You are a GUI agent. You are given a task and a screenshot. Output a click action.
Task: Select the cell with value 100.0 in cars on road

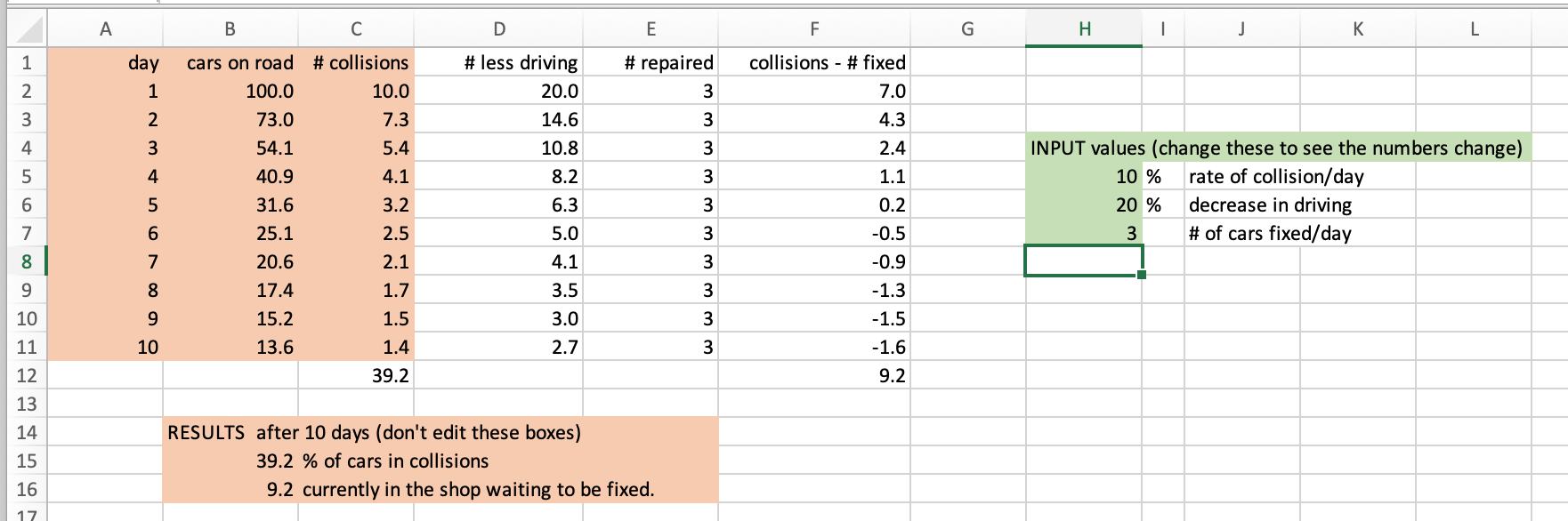pos(230,91)
